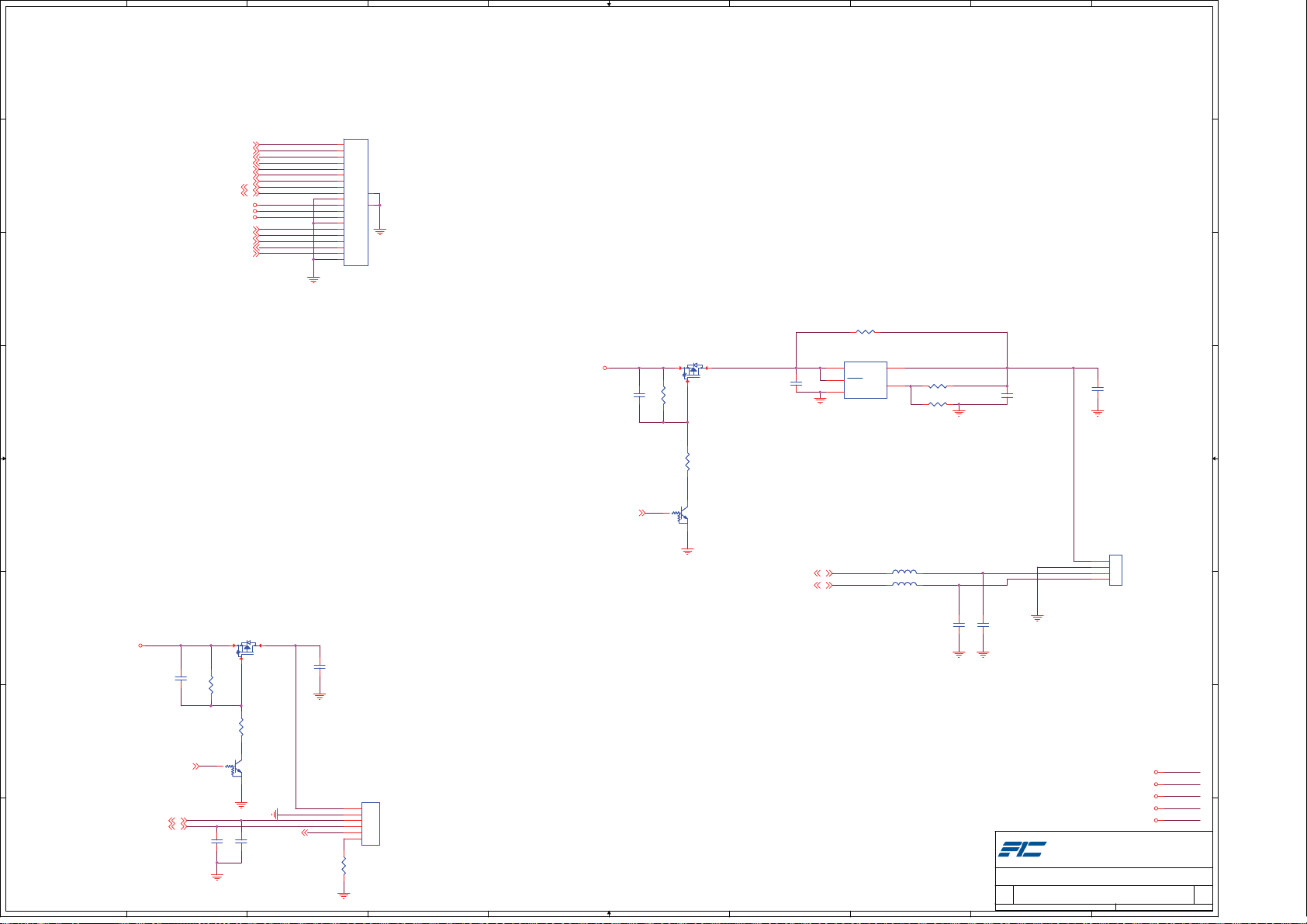
Task: Select the MOSFET feeding the regulator IC circuit
Action: 693,370
